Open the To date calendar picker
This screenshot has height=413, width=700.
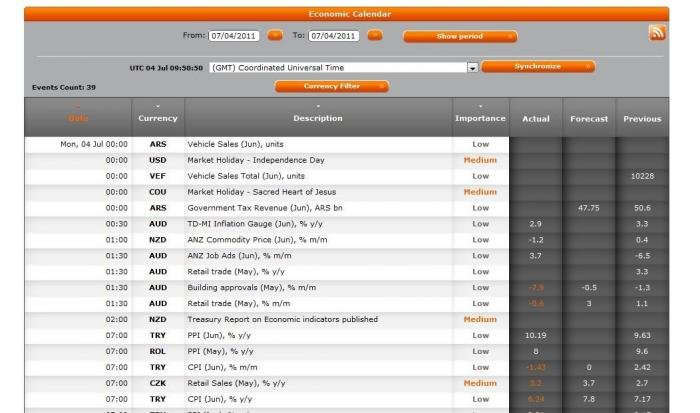[375, 35]
